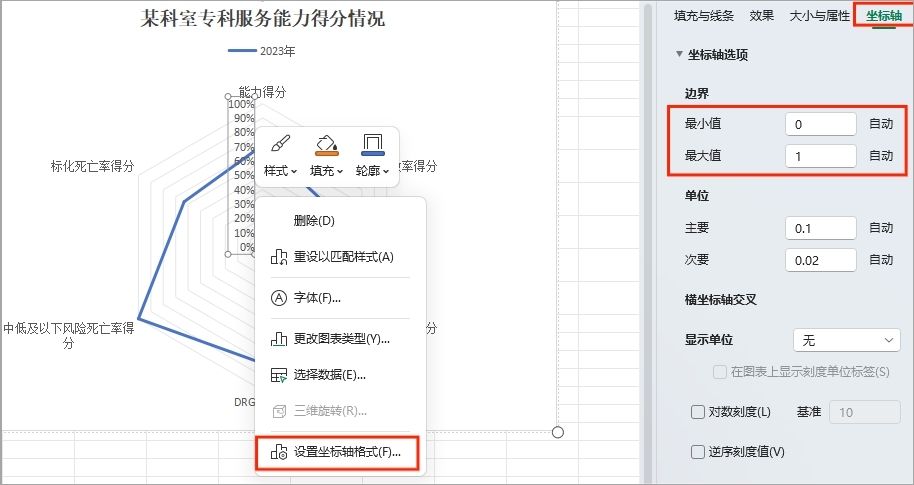Click Reset to Match Style icon
Screen dimensions: 914x485
[279, 257]
